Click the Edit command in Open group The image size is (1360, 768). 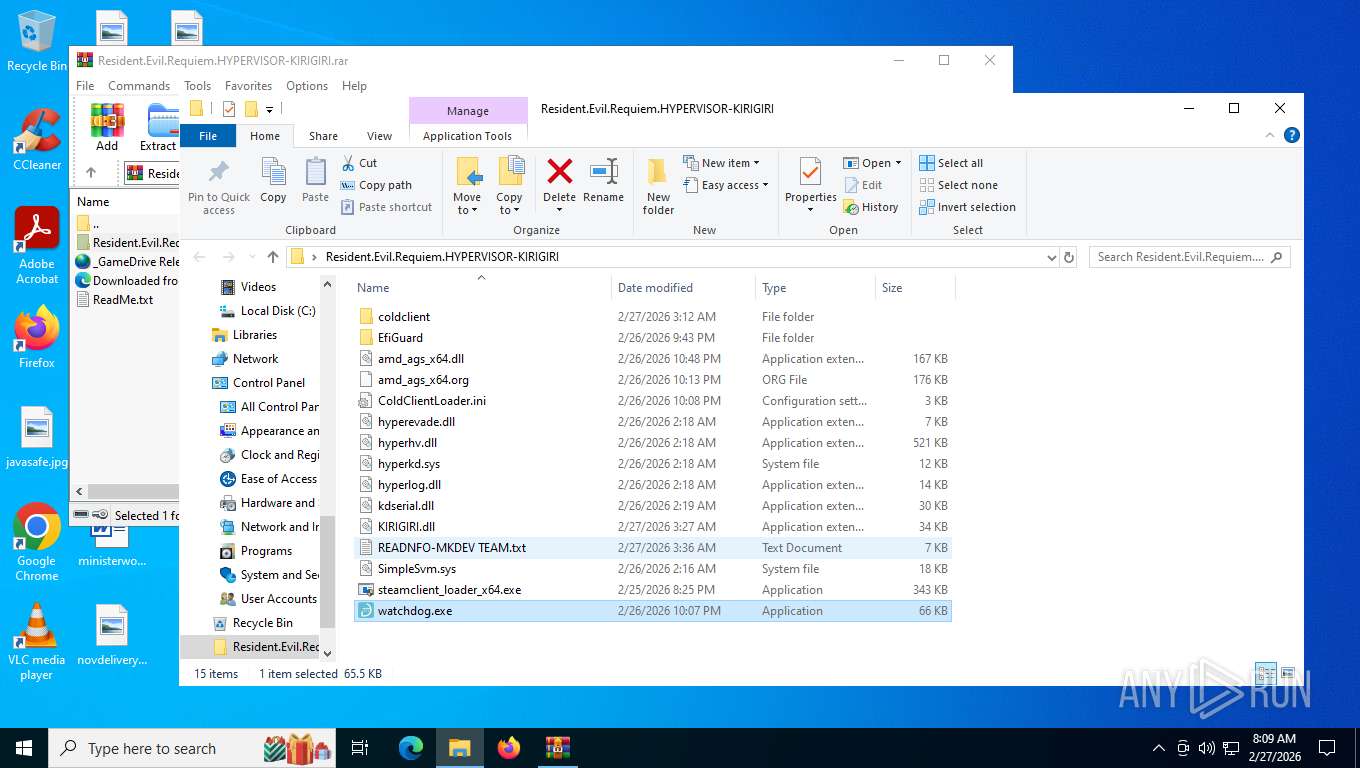coord(863,185)
